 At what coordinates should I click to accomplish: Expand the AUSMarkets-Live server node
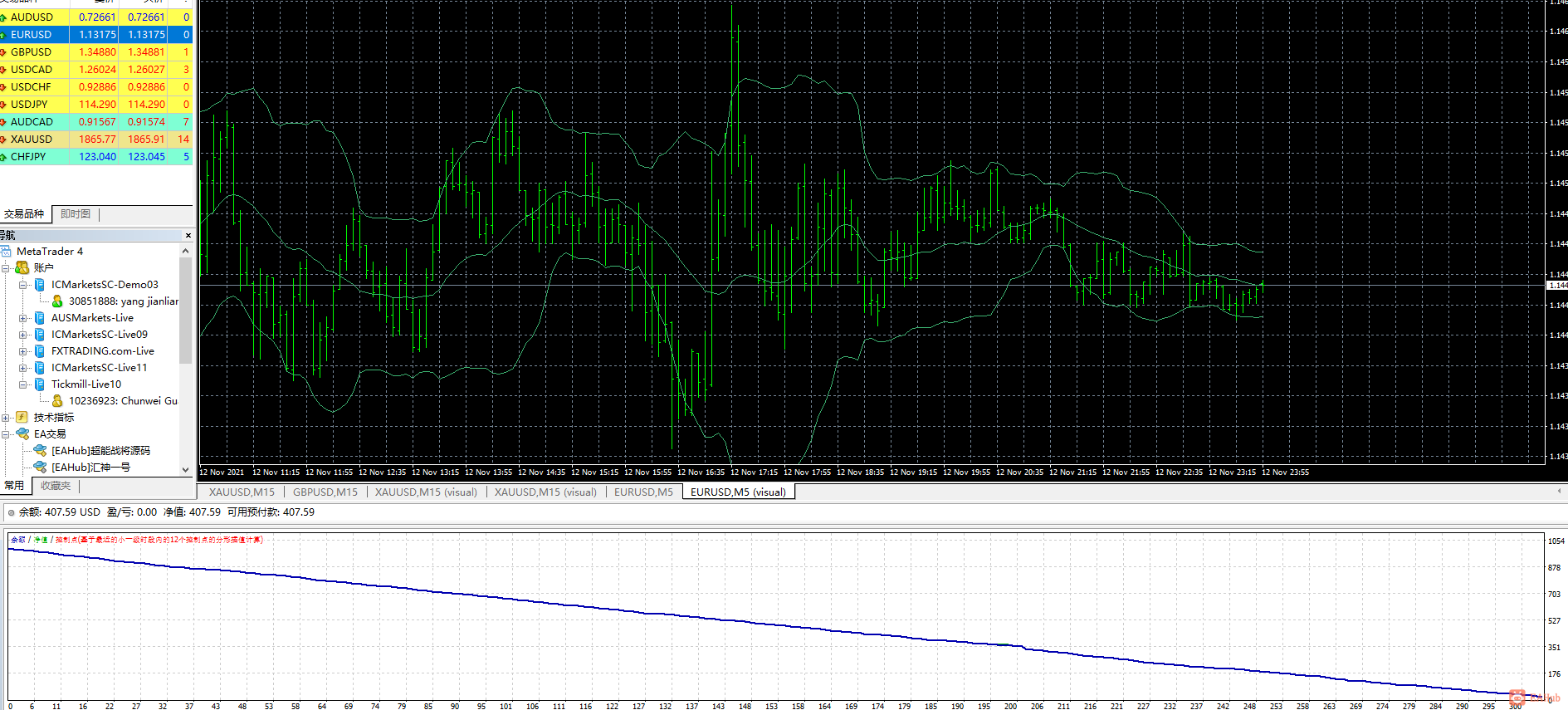click(23, 318)
